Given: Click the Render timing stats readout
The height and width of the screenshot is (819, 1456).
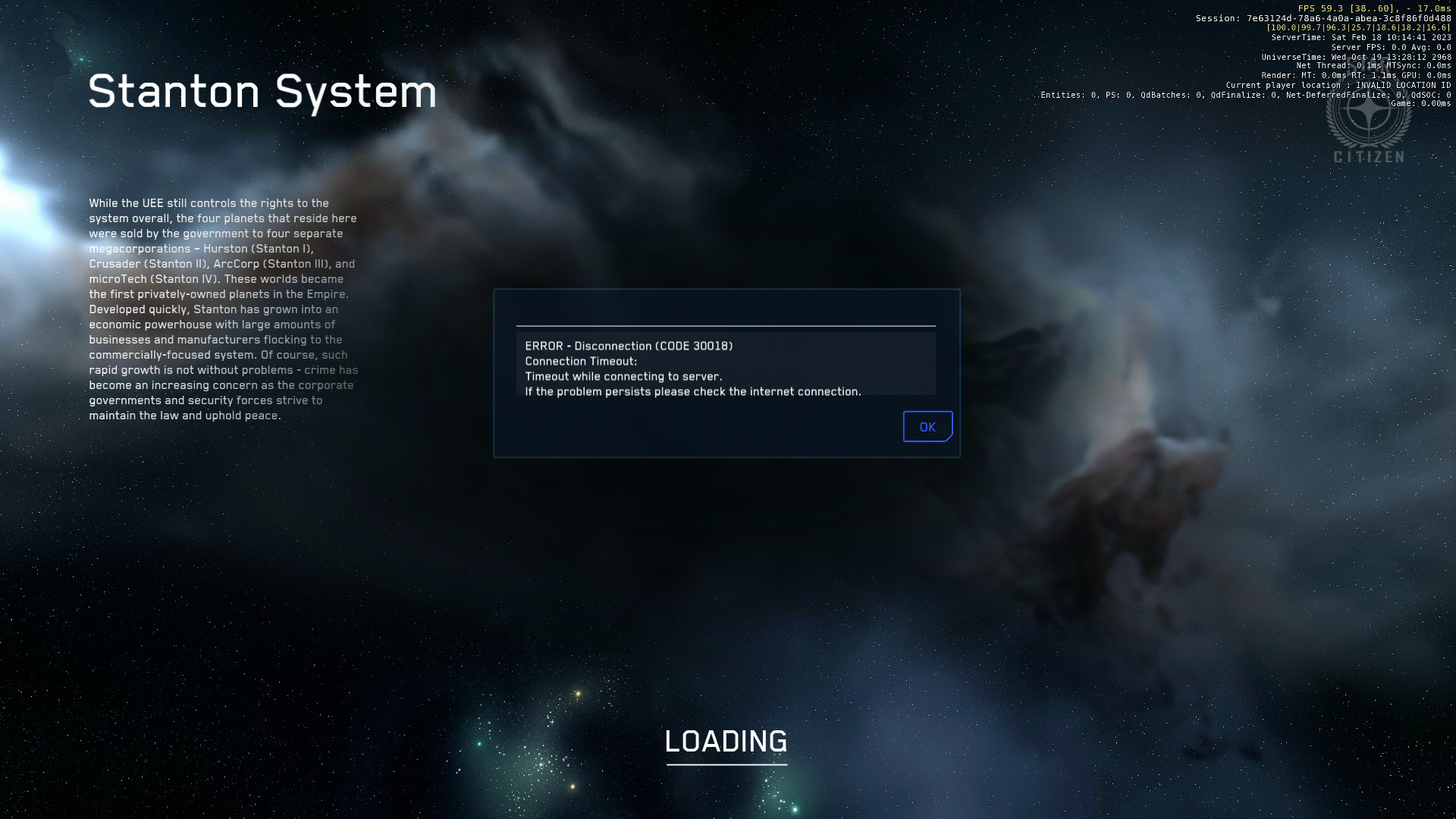Looking at the screenshot, I should point(1357,75).
